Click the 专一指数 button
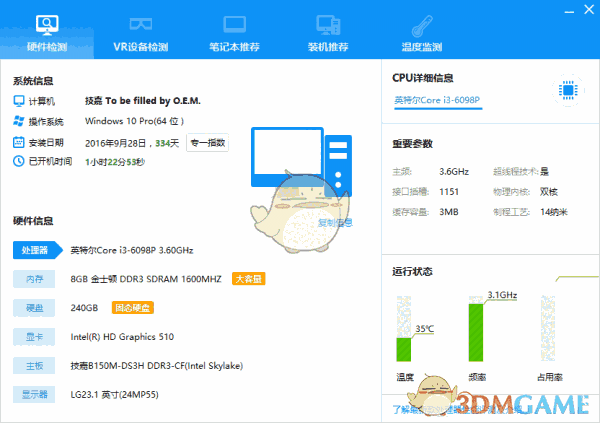This screenshot has width=600, height=423. click(207, 143)
